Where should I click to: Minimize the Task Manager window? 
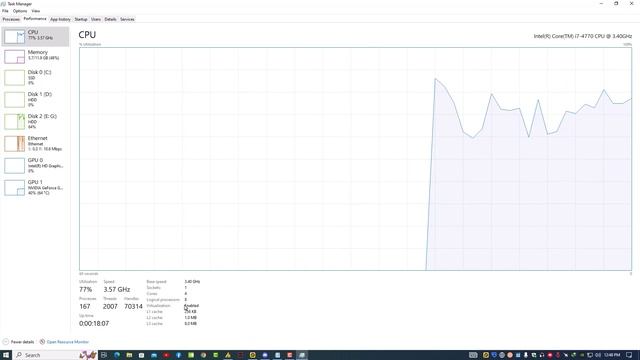[601, 3]
